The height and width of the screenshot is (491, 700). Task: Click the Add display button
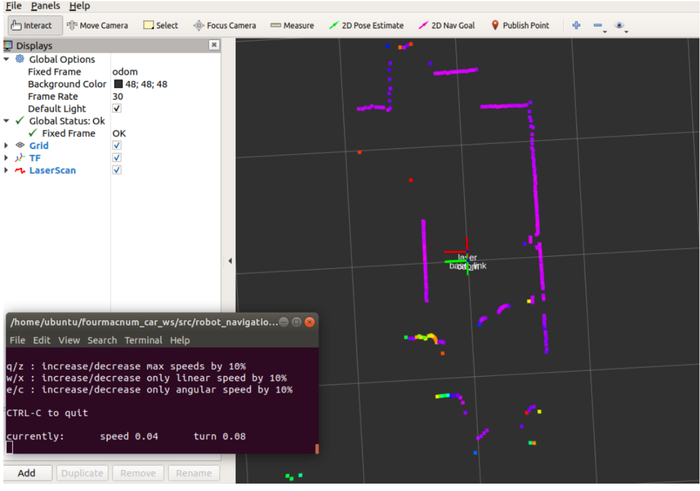point(27,473)
